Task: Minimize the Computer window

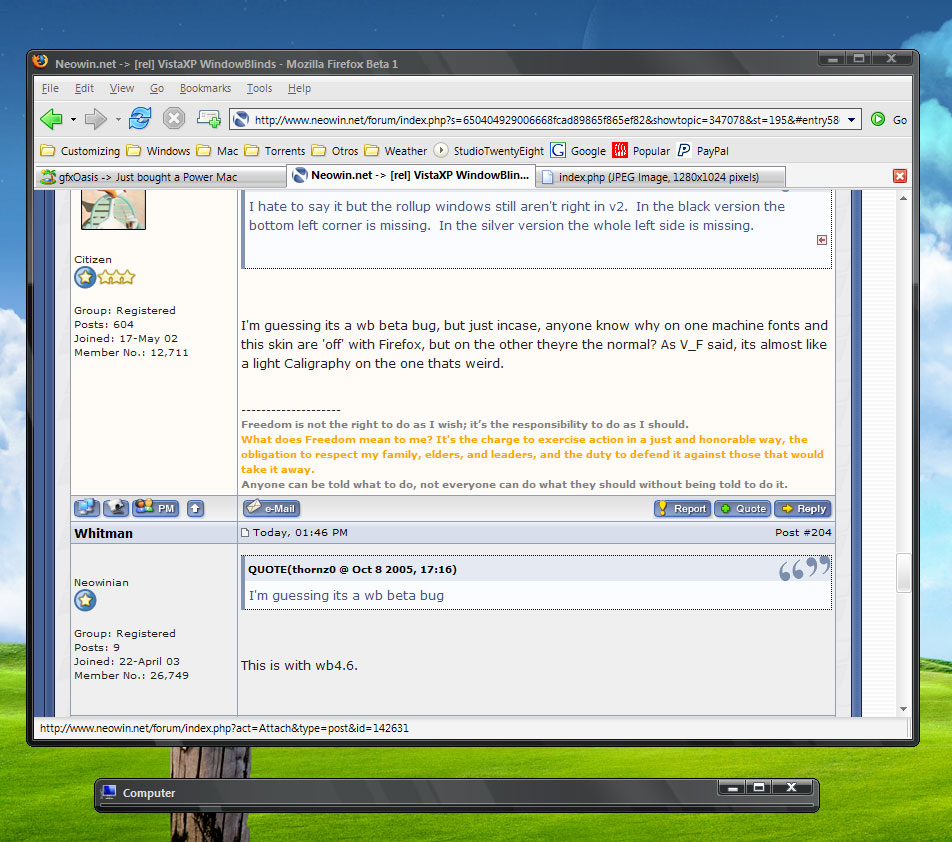Action: coord(732,788)
